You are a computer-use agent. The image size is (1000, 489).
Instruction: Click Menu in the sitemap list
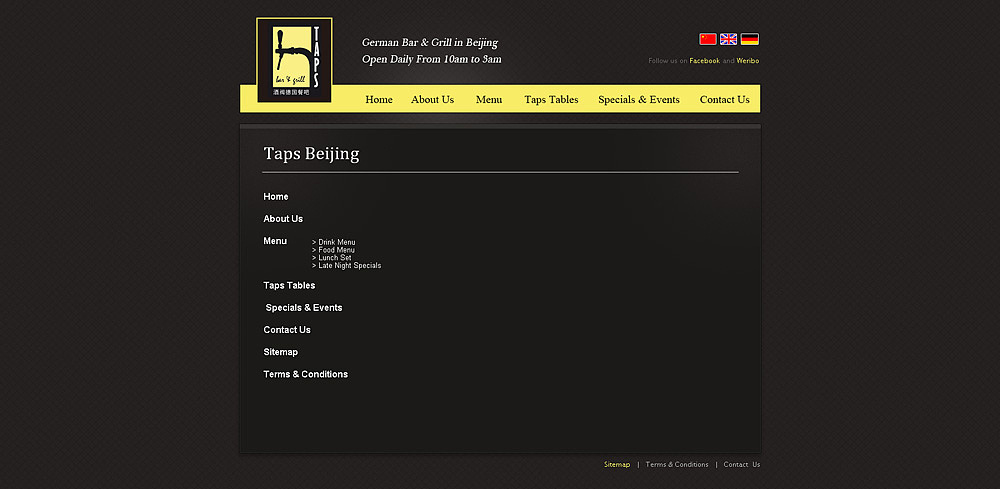pos(275,241)
